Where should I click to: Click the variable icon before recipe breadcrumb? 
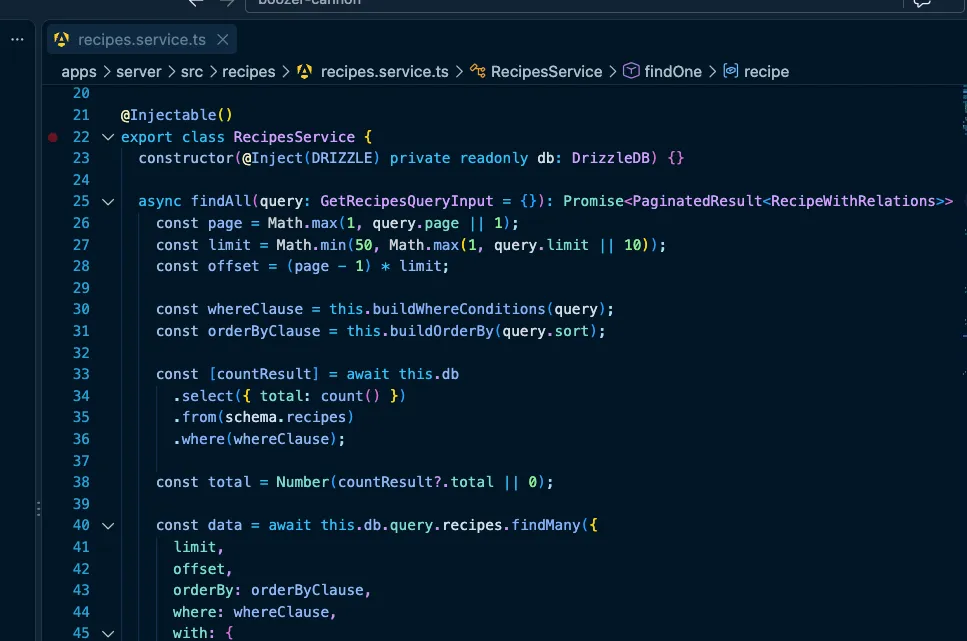pos(731,71)
